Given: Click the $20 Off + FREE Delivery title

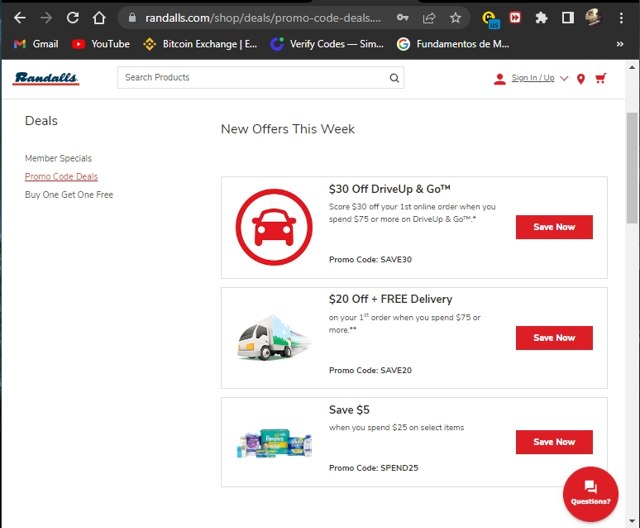Looking at the screenshot, I should 391,299.
